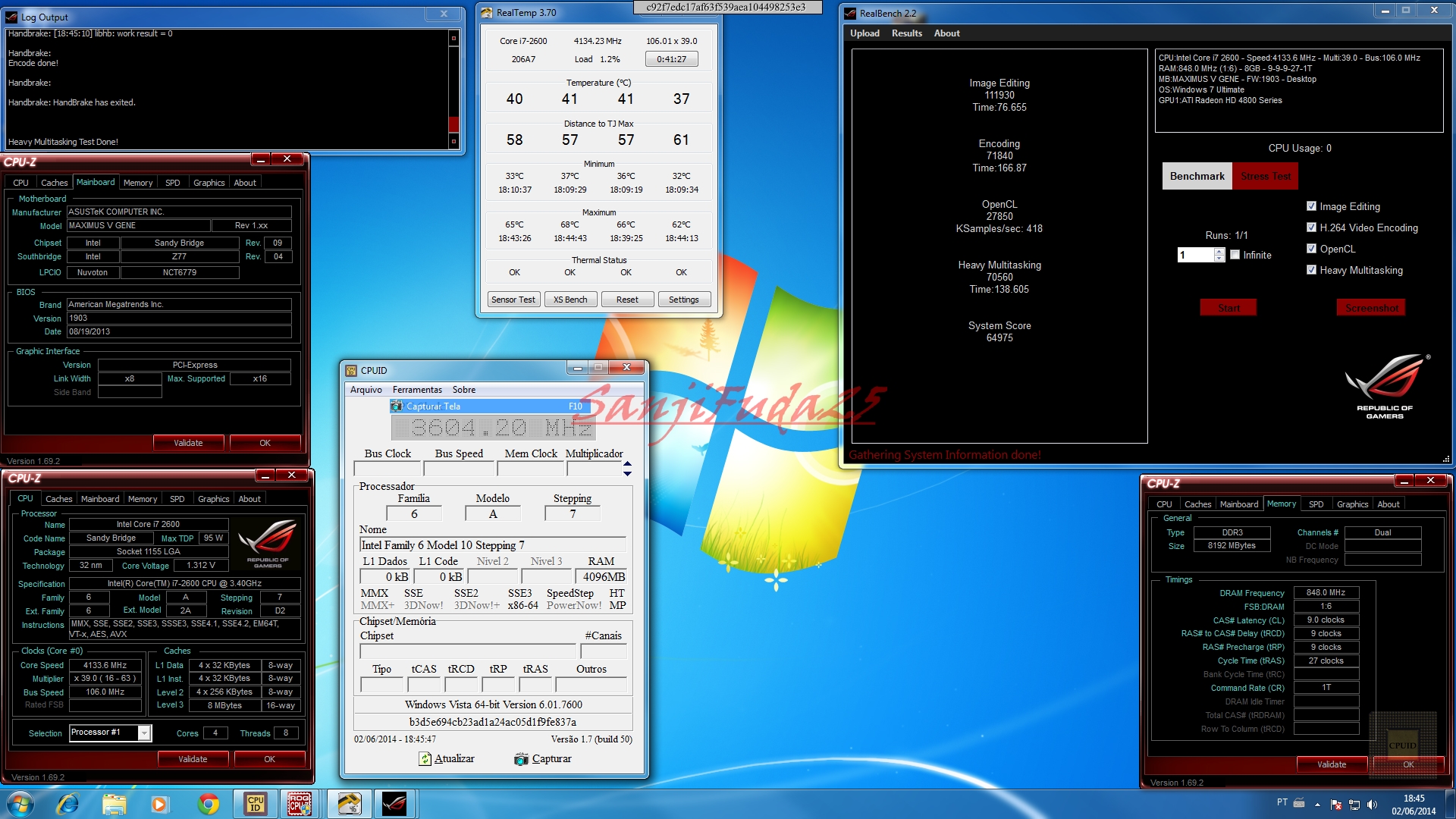The width and height of the screenshot is (1456, 819).
Task: Click the Atualizar refresh icon in CPUID
Action: 425,758
